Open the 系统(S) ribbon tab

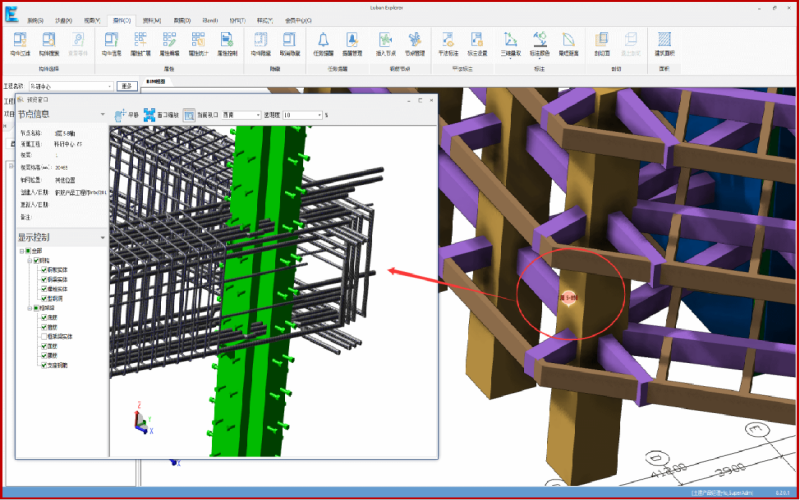[x=35, y=21]
